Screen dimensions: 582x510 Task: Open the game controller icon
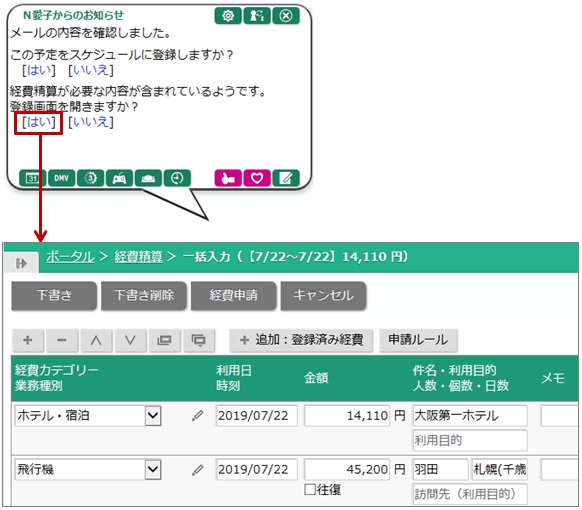[x=119, y=178]
